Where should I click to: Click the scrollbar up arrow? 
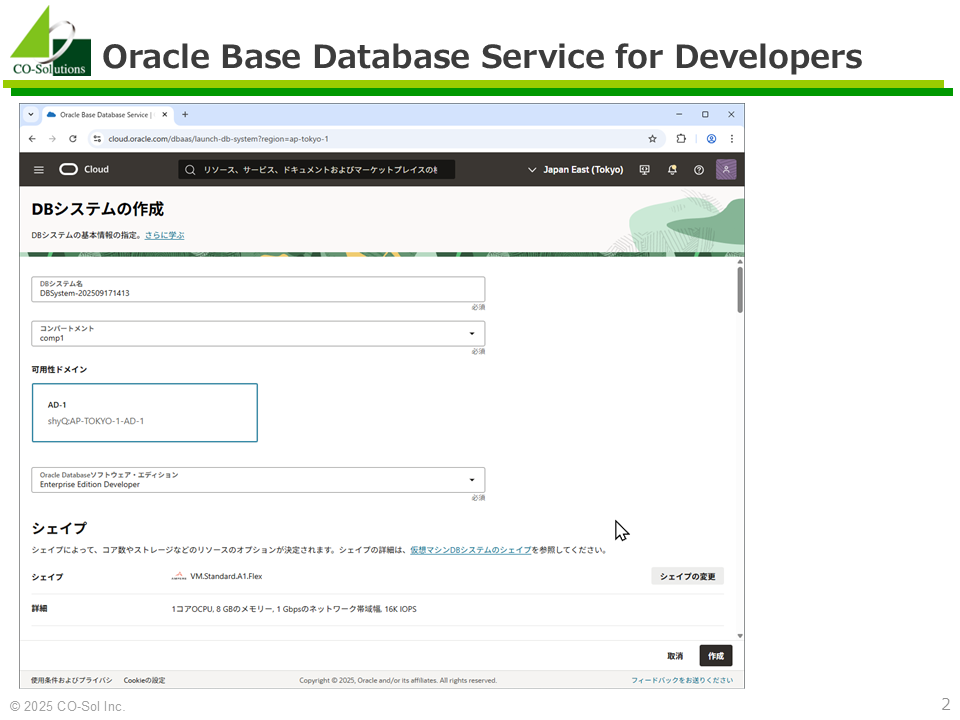740,261
